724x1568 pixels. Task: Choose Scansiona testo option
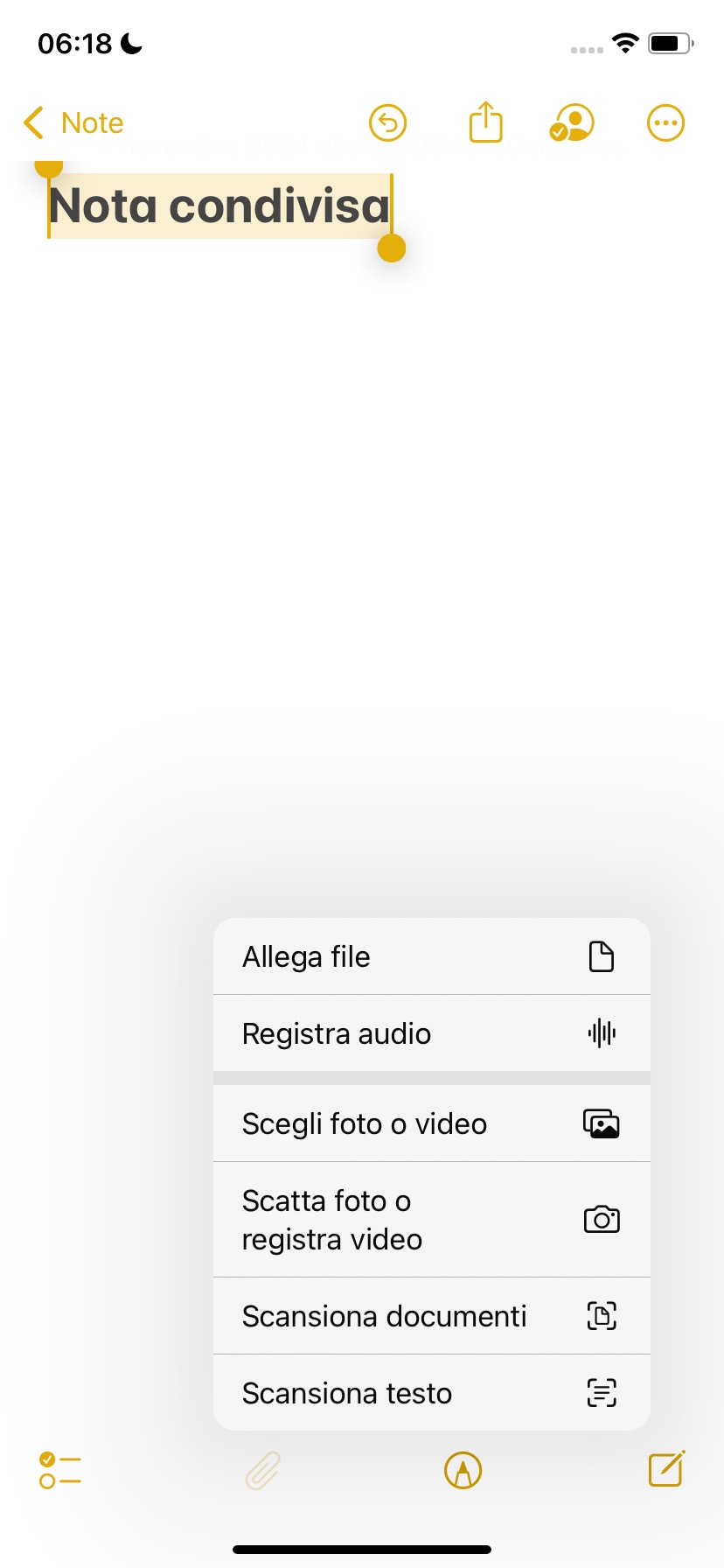(347, 1393)
